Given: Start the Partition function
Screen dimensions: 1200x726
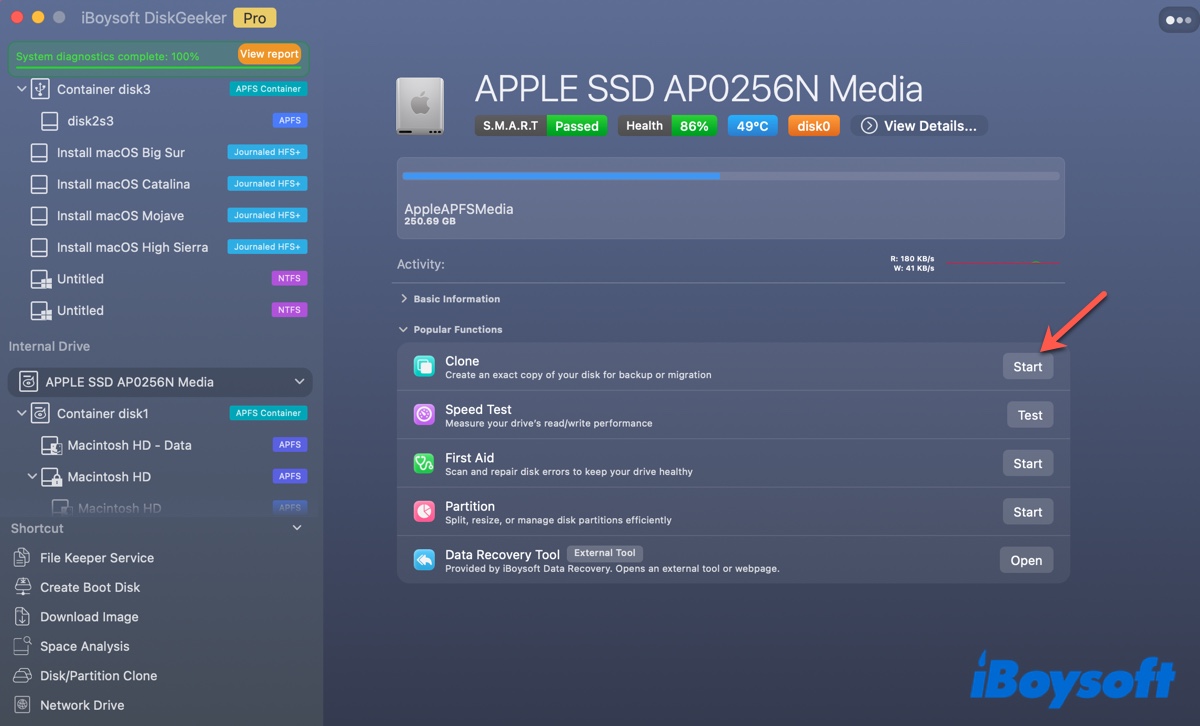Looking at the screenshot, I should coord(1028,512).
